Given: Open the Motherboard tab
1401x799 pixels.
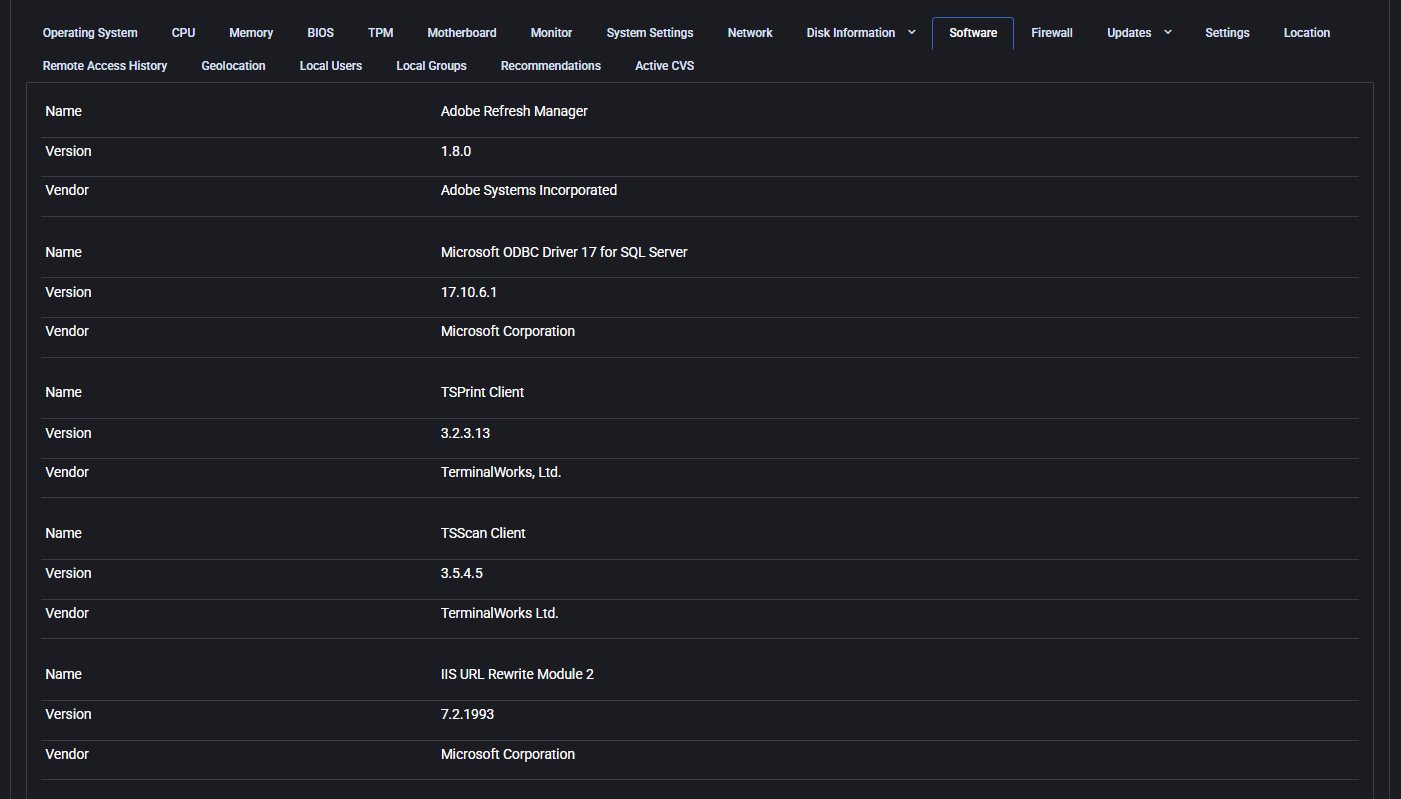Looking at the screenshot, I should pyautogui.click(x=462, y=33).
